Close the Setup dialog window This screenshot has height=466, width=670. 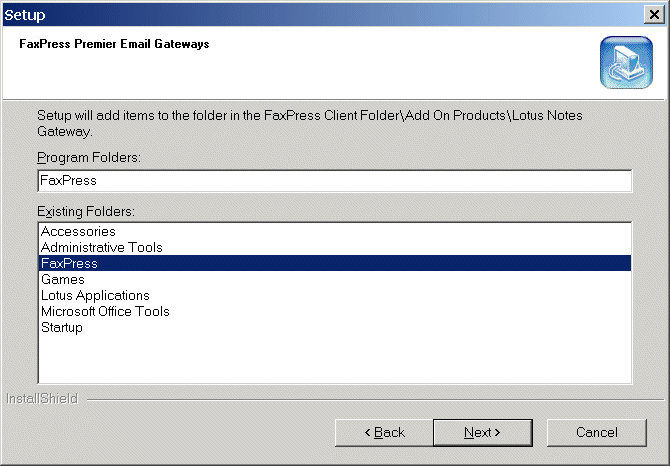tap(654, 15)
